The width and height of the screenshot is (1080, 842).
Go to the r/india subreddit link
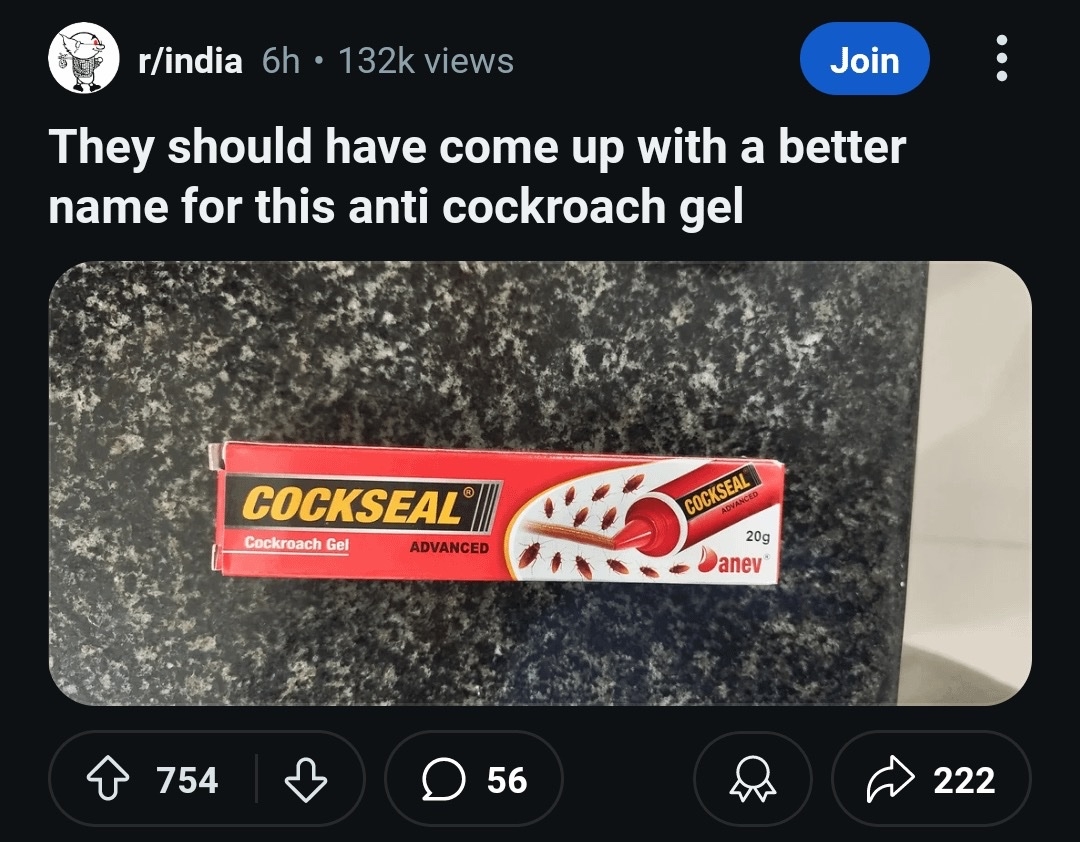click(x=190, y=61)
